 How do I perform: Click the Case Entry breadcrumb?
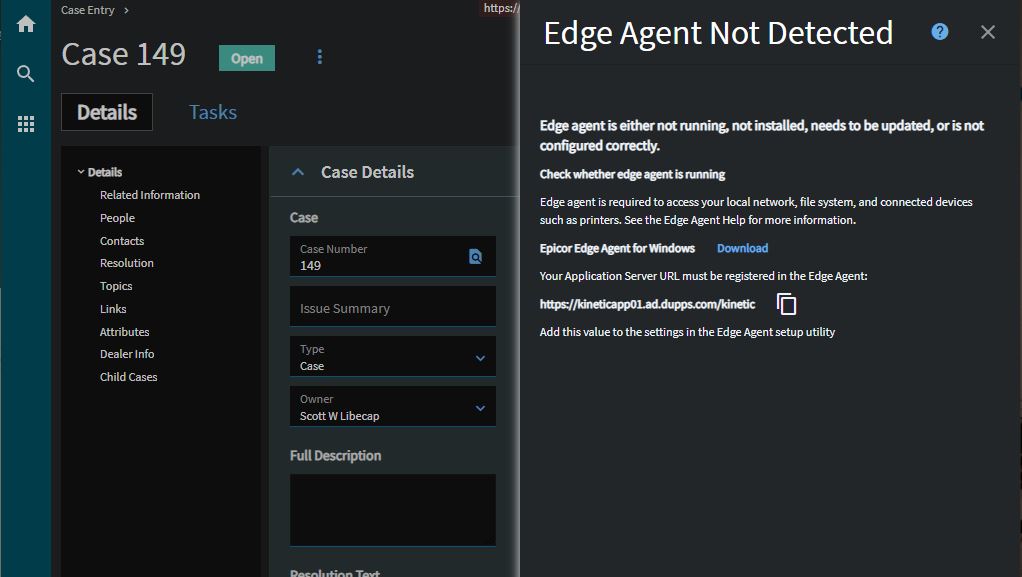(88, 10)
